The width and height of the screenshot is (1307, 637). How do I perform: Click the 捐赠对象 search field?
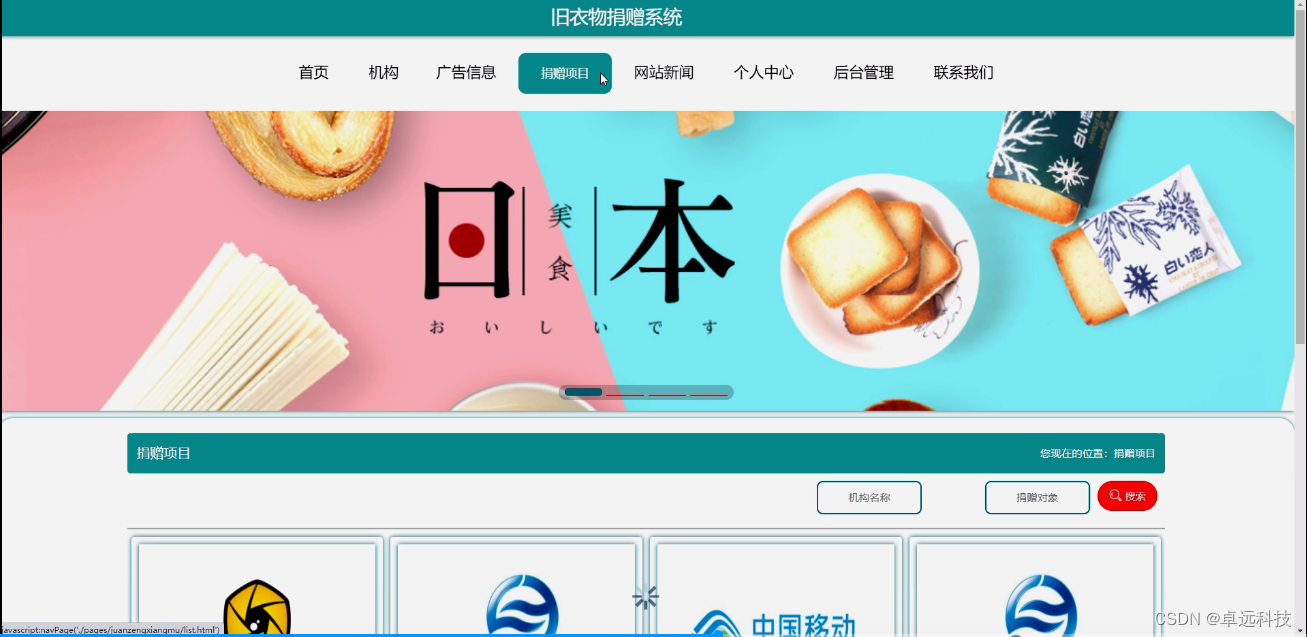click(x=1037, y=497)
